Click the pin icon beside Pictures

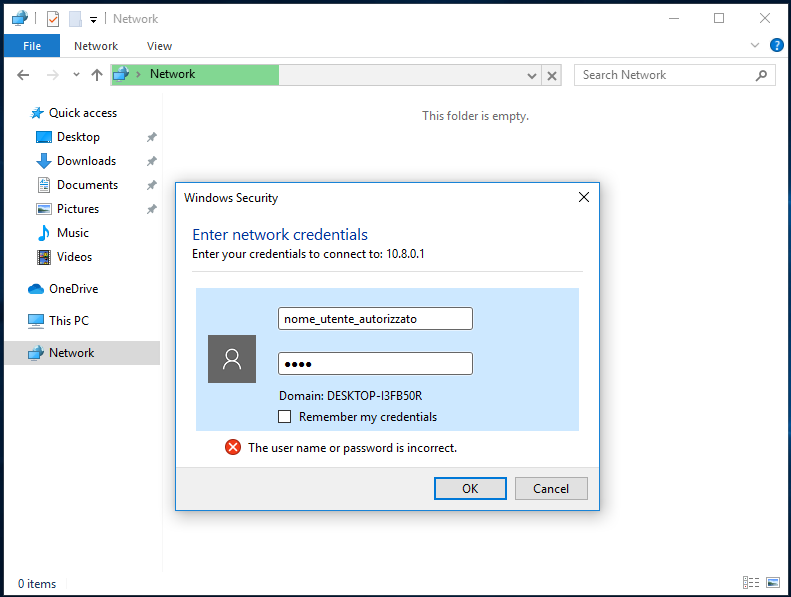coord(151,209)
